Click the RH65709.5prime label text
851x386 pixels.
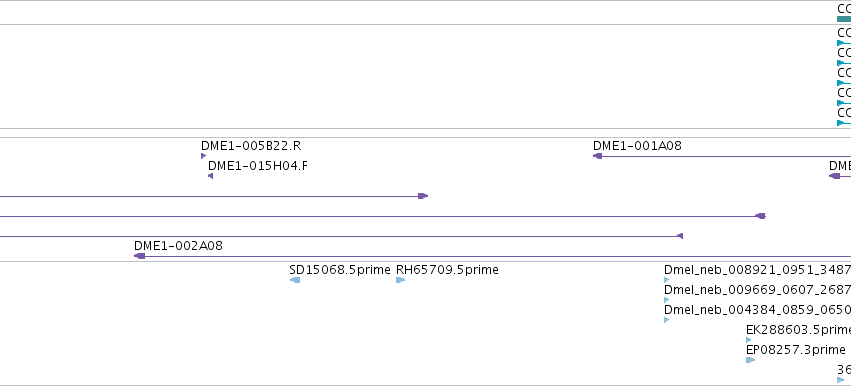(447, 270)
